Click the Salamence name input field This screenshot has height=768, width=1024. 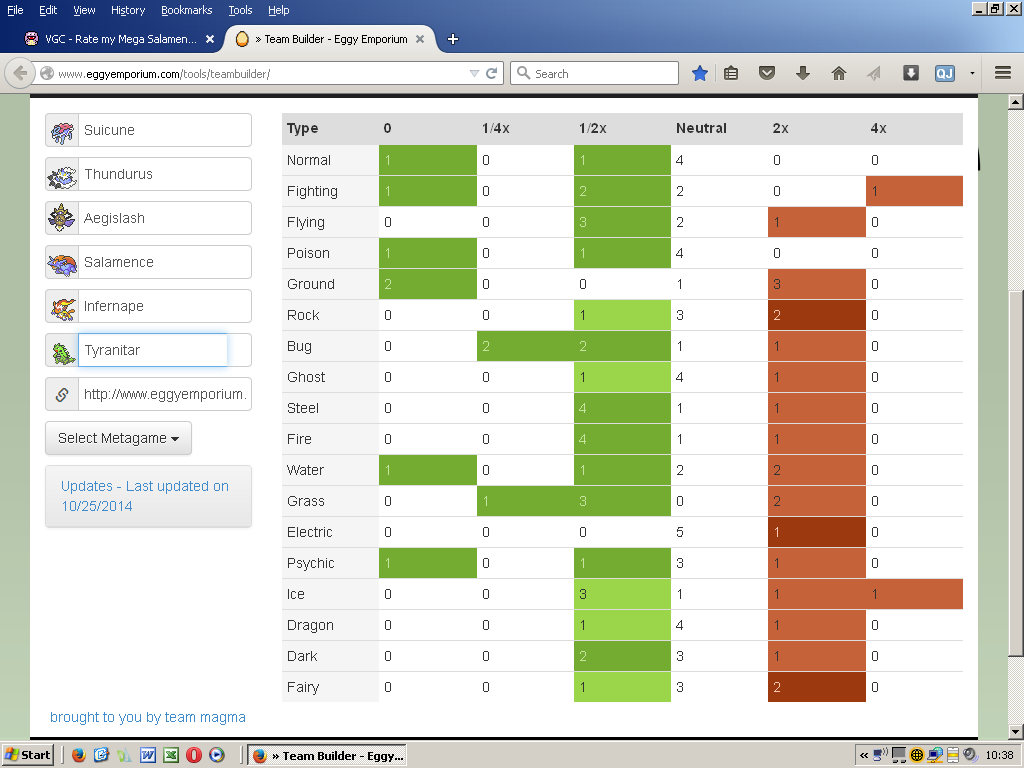165,262
